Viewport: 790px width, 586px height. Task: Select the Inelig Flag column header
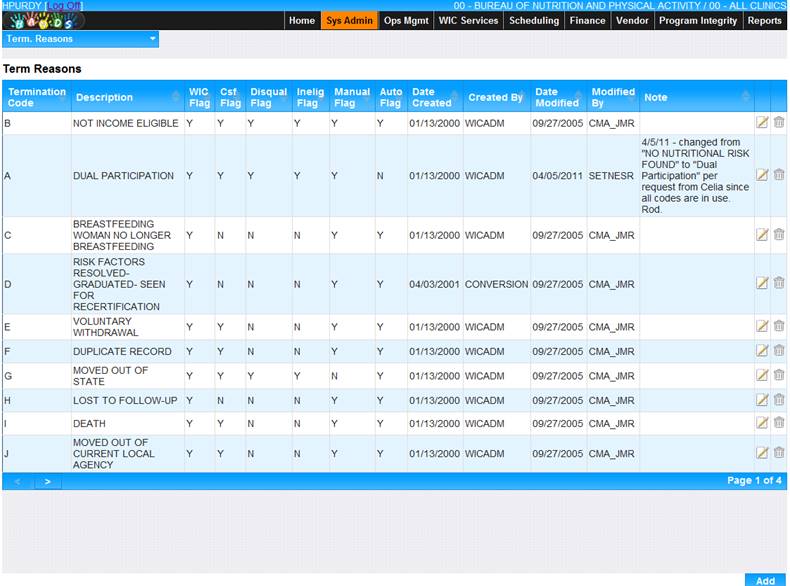[x=310, y=97]
